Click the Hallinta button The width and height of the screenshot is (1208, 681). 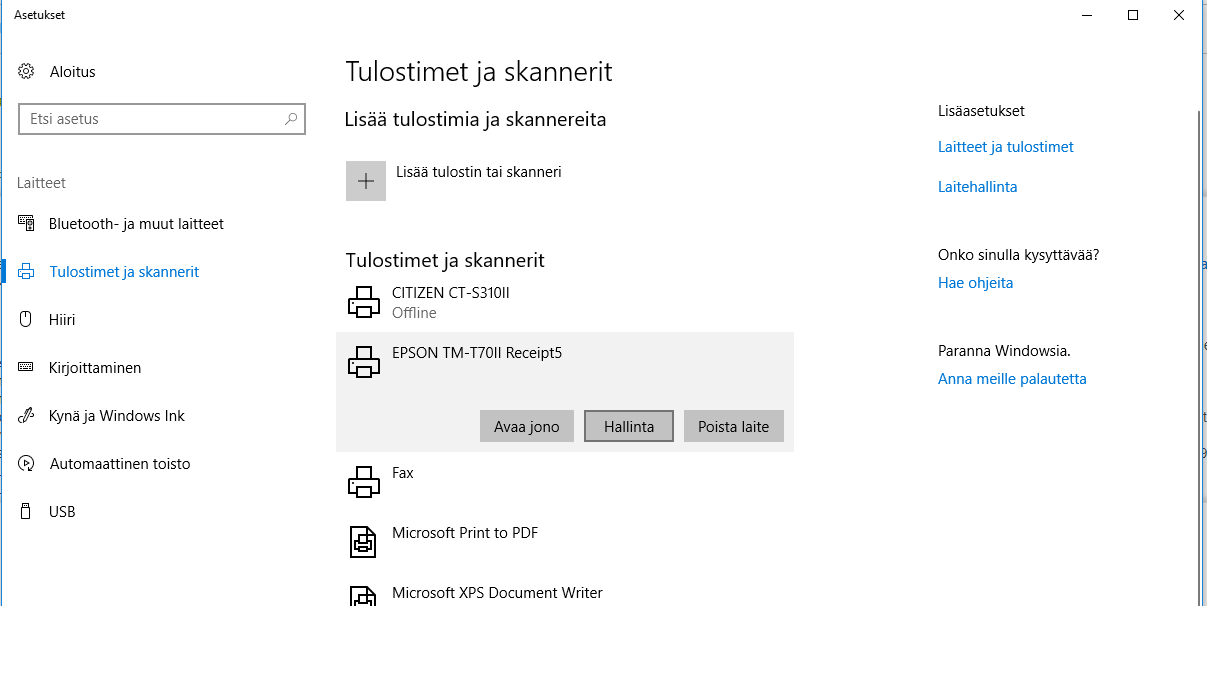tap(629, 426)
